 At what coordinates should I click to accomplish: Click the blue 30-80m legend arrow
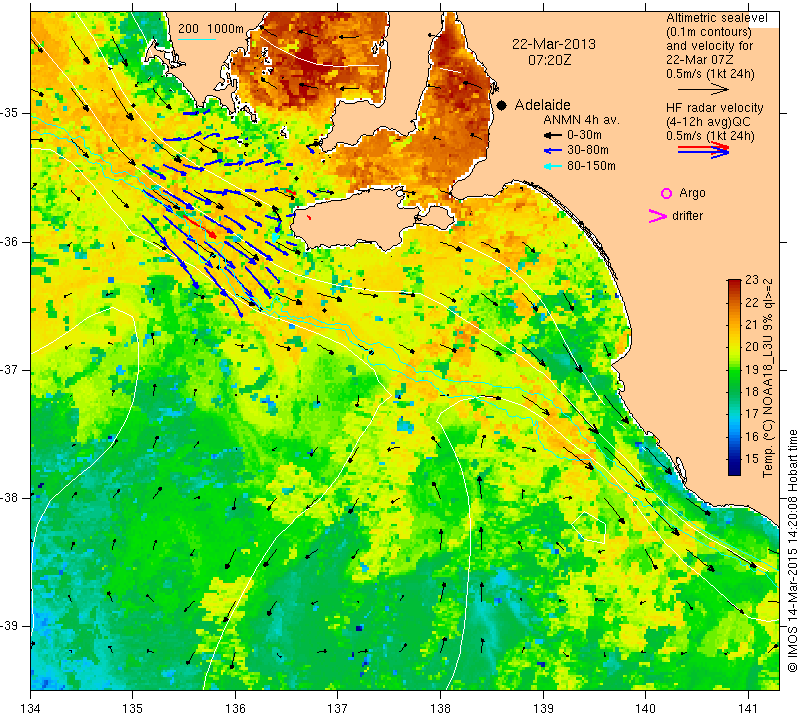pyautogui.click(x=553, y=151)
